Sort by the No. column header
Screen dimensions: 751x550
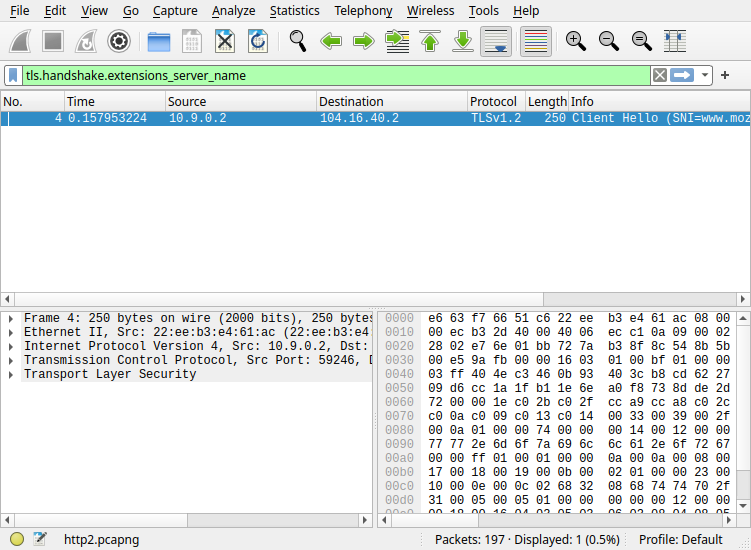point(33,102)
